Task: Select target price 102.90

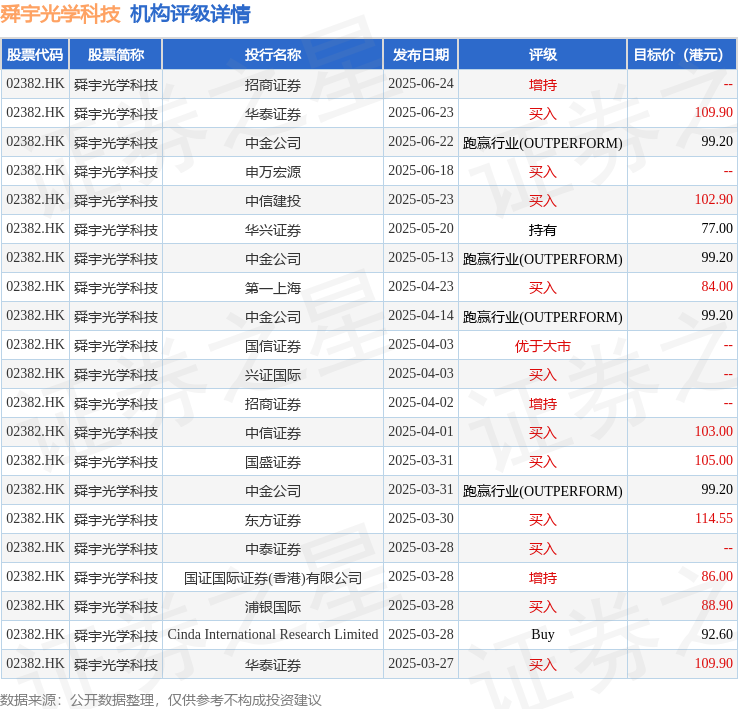Action: pyautogui.click(x=714, y=200)
